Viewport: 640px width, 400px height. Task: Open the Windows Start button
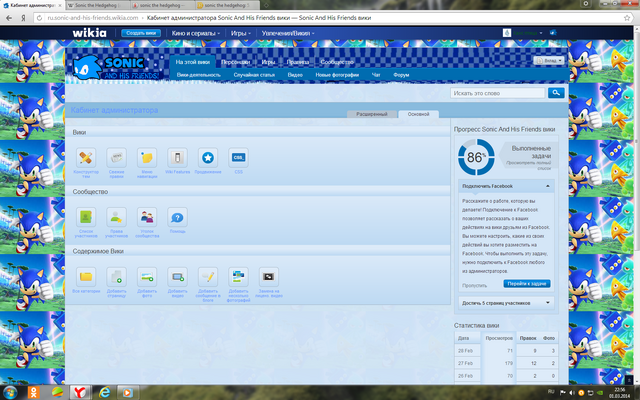(10, 393)
